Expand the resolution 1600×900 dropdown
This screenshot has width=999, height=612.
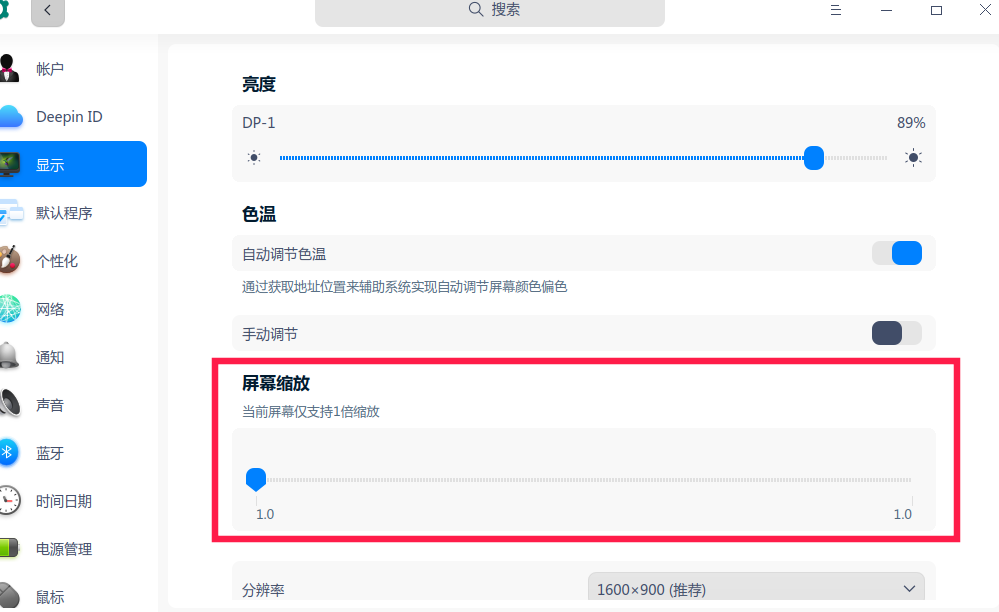coord(755,589)
